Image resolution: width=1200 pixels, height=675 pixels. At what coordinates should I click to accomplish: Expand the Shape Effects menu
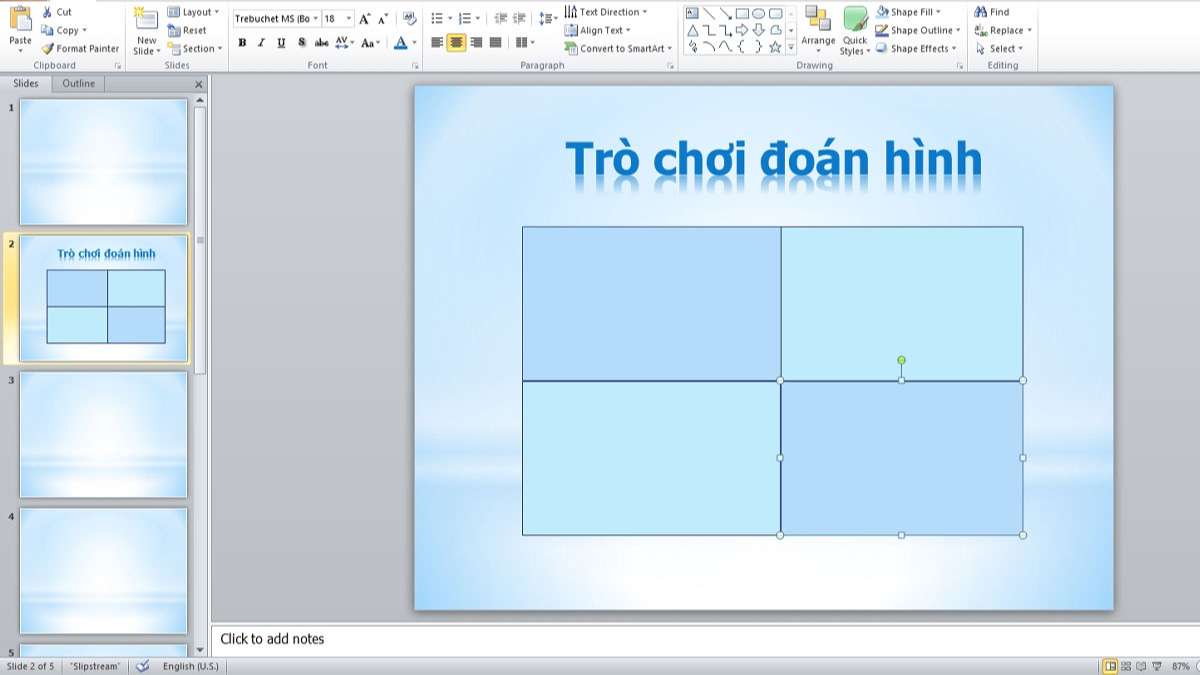(x=916, y=48)
